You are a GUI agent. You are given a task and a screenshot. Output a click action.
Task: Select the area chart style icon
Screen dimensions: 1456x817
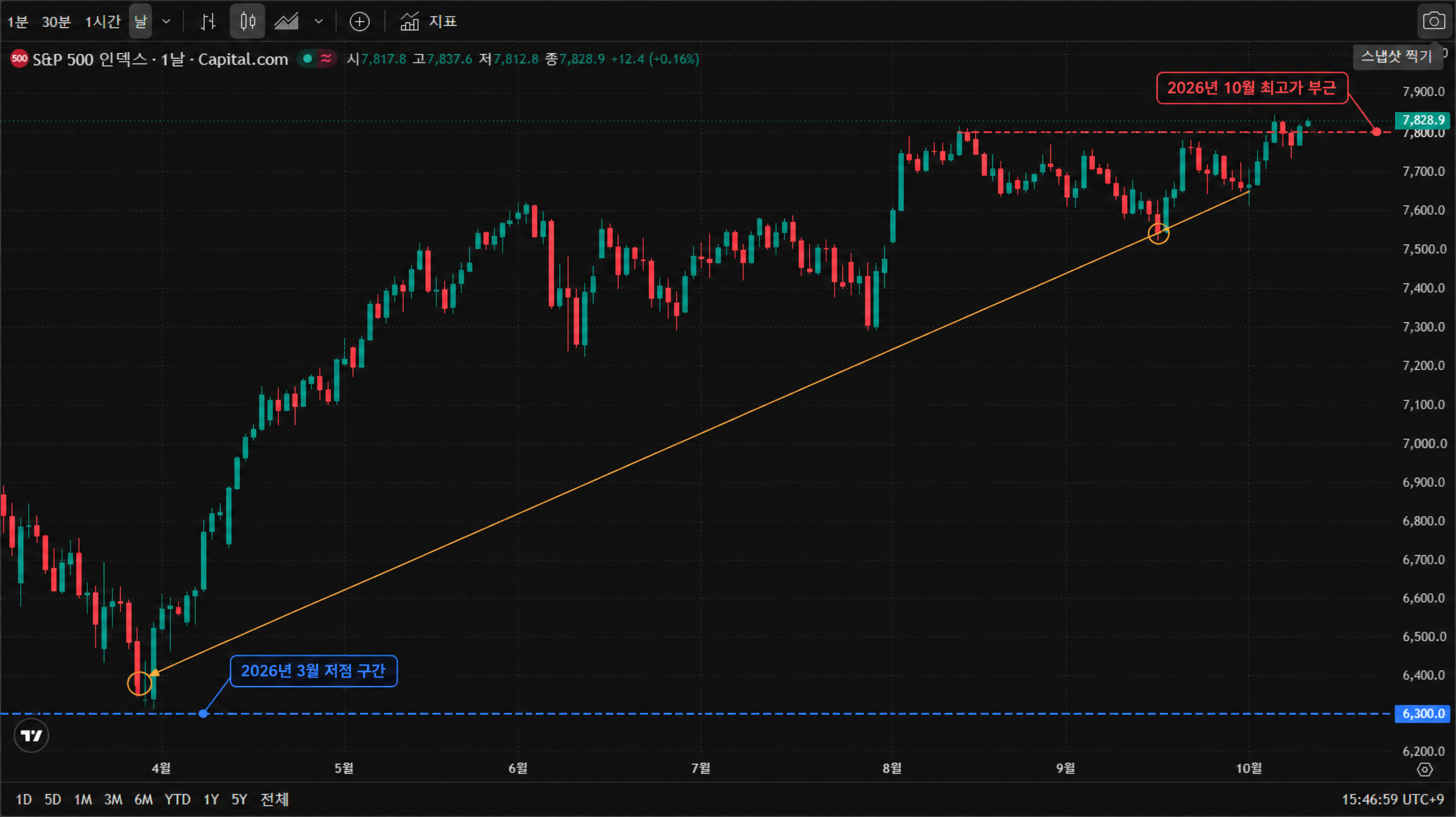[287, 21]
